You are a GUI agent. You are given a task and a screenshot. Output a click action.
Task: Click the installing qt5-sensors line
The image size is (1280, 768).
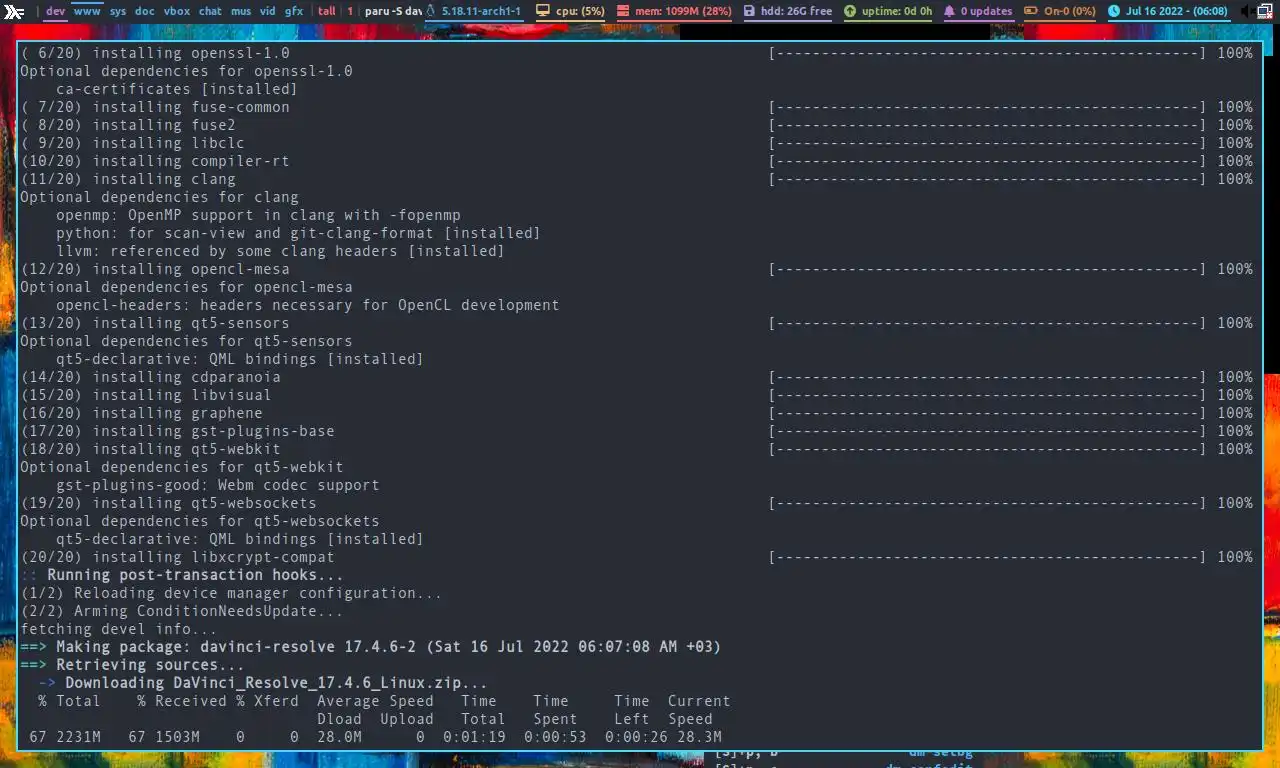(155, 323)
